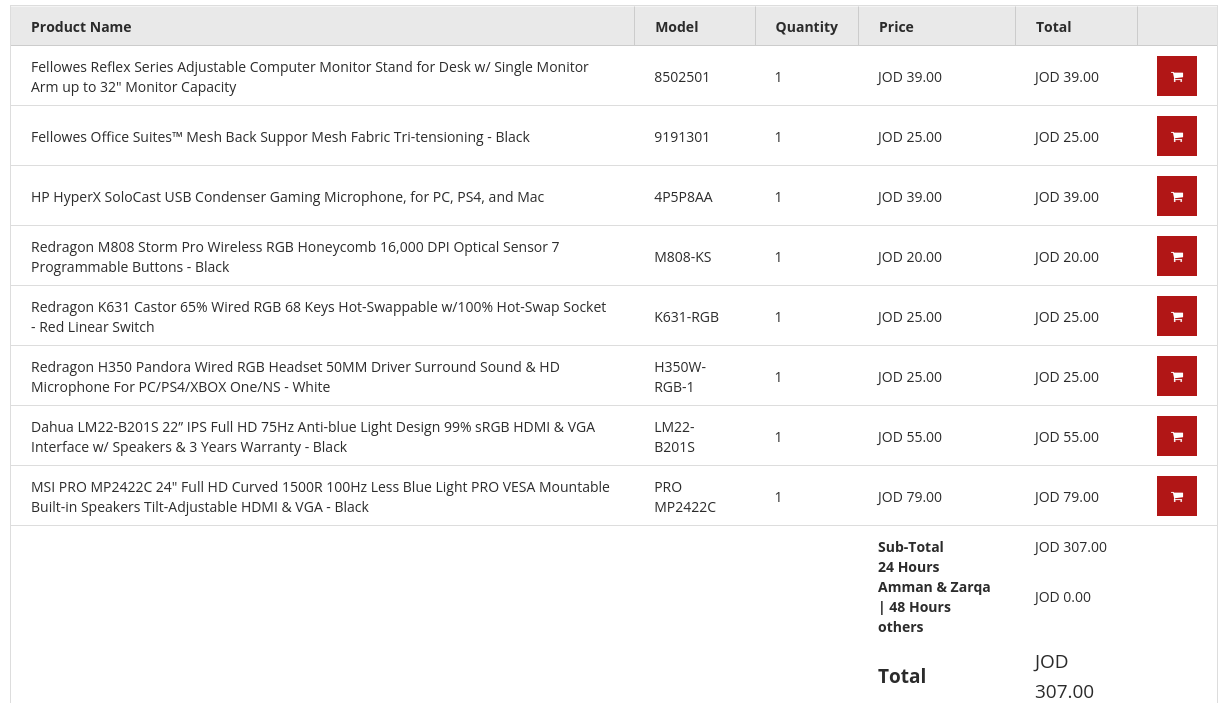
Task: Add Redragon K631 Castor keyboard to cart
Action: point(1176,316)
